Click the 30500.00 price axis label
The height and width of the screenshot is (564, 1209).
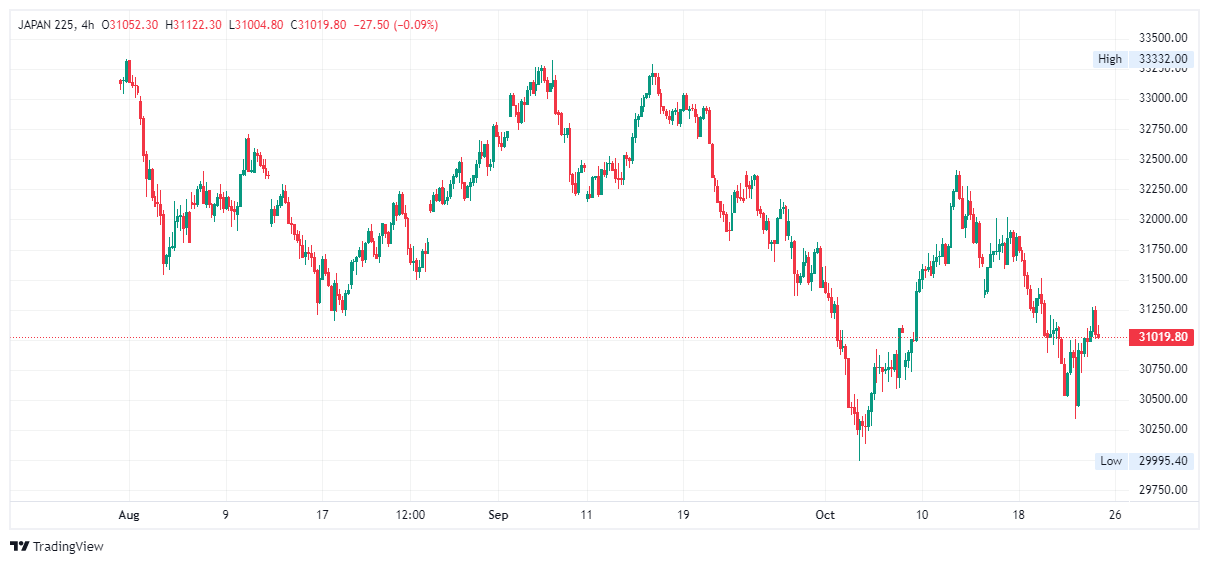pyautogui.click(x=1163, y=399)
